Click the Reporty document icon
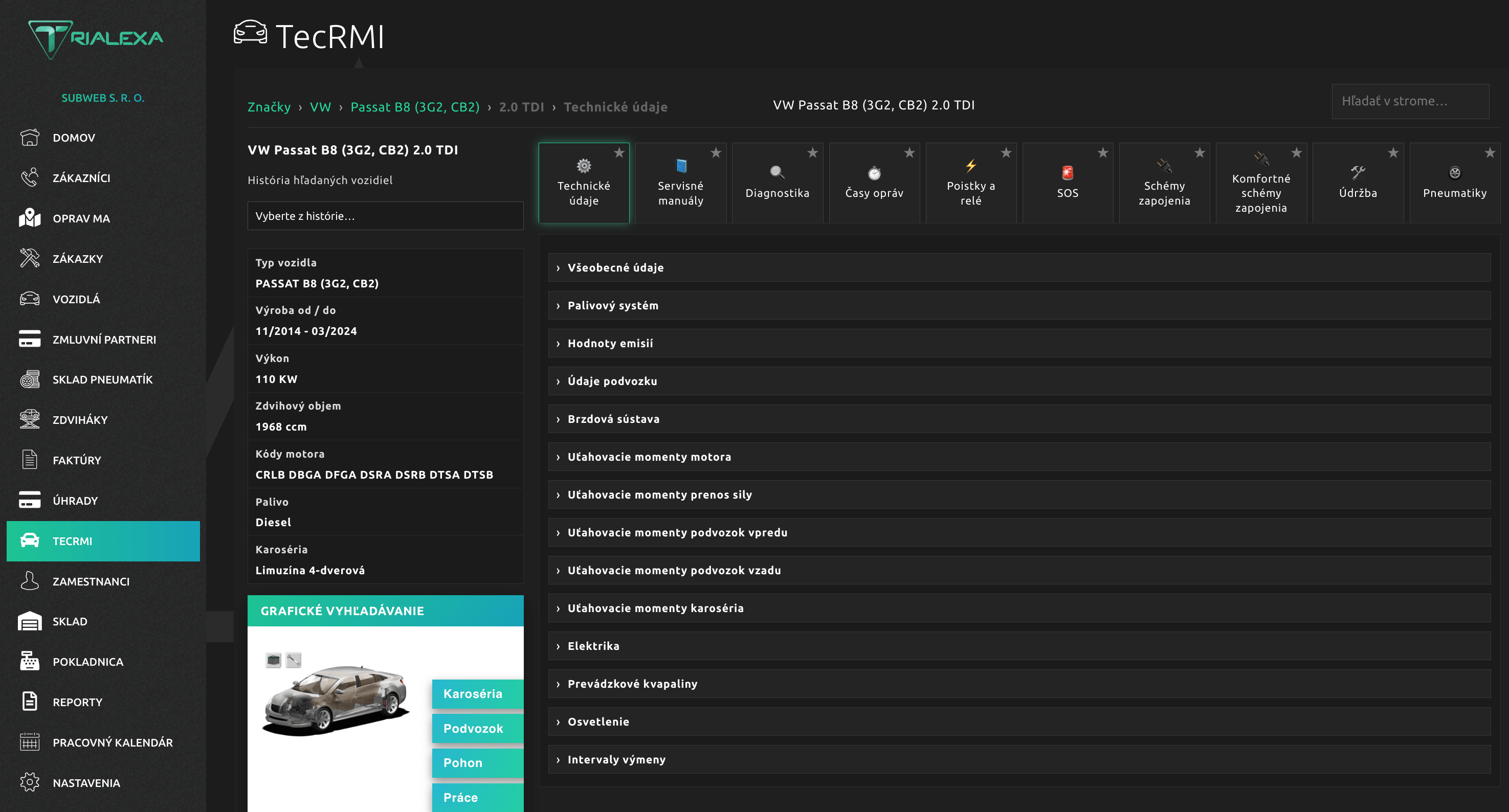 click(29, 702)
